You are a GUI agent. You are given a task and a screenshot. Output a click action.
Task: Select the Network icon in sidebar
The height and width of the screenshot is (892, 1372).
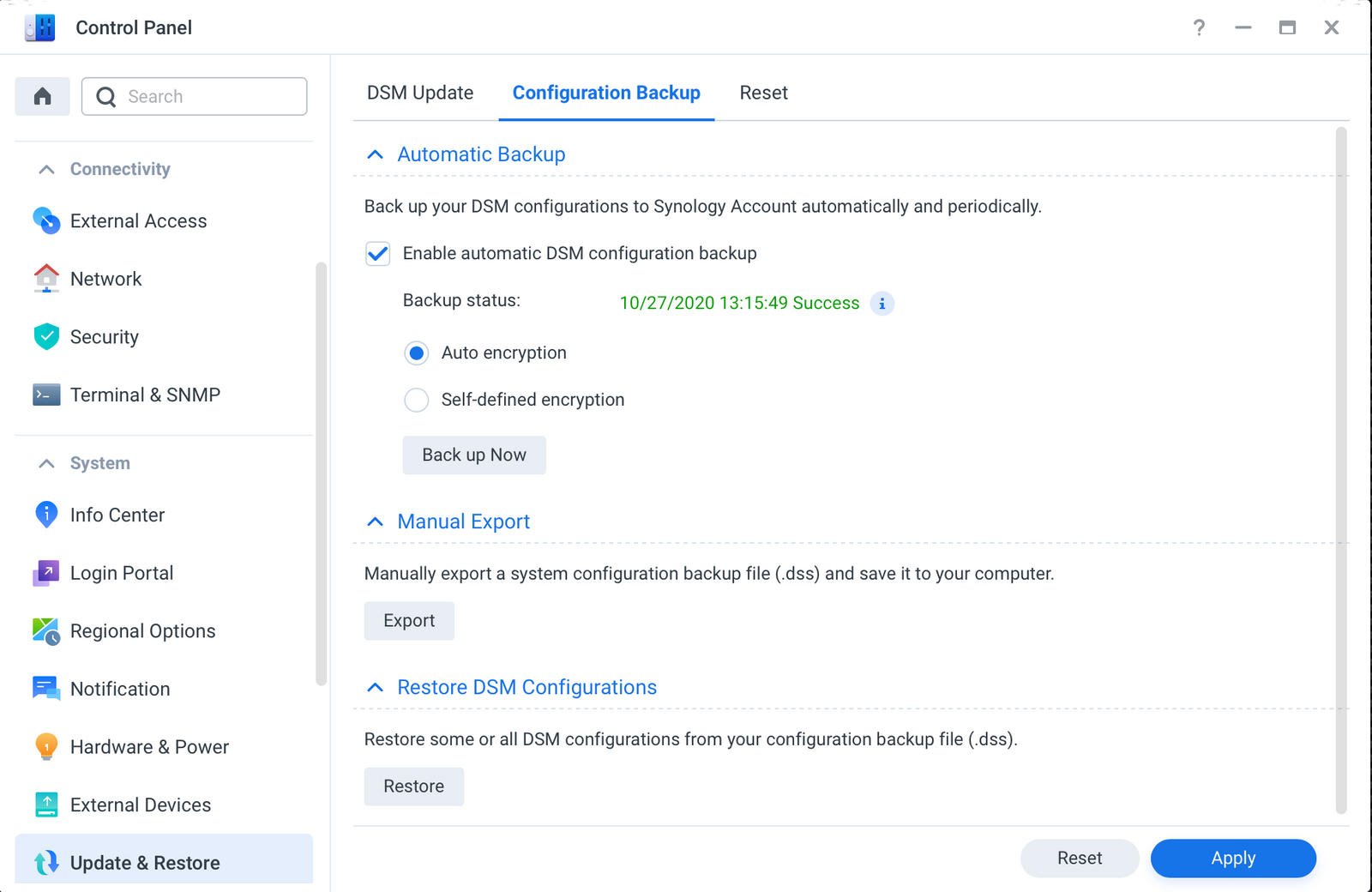(x=48, y=278)
